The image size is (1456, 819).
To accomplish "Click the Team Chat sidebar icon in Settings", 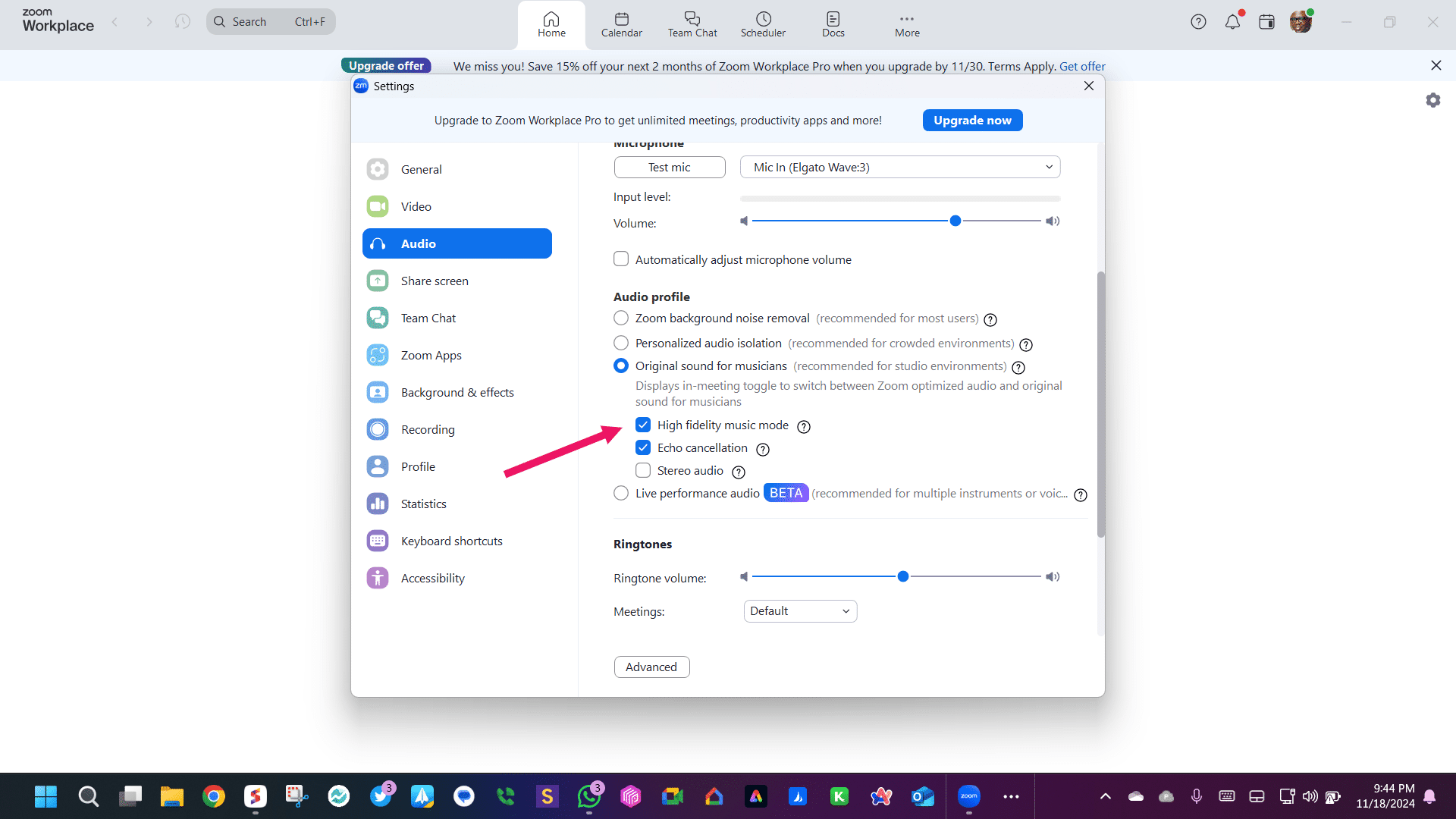I will click(x=378, y=318).
